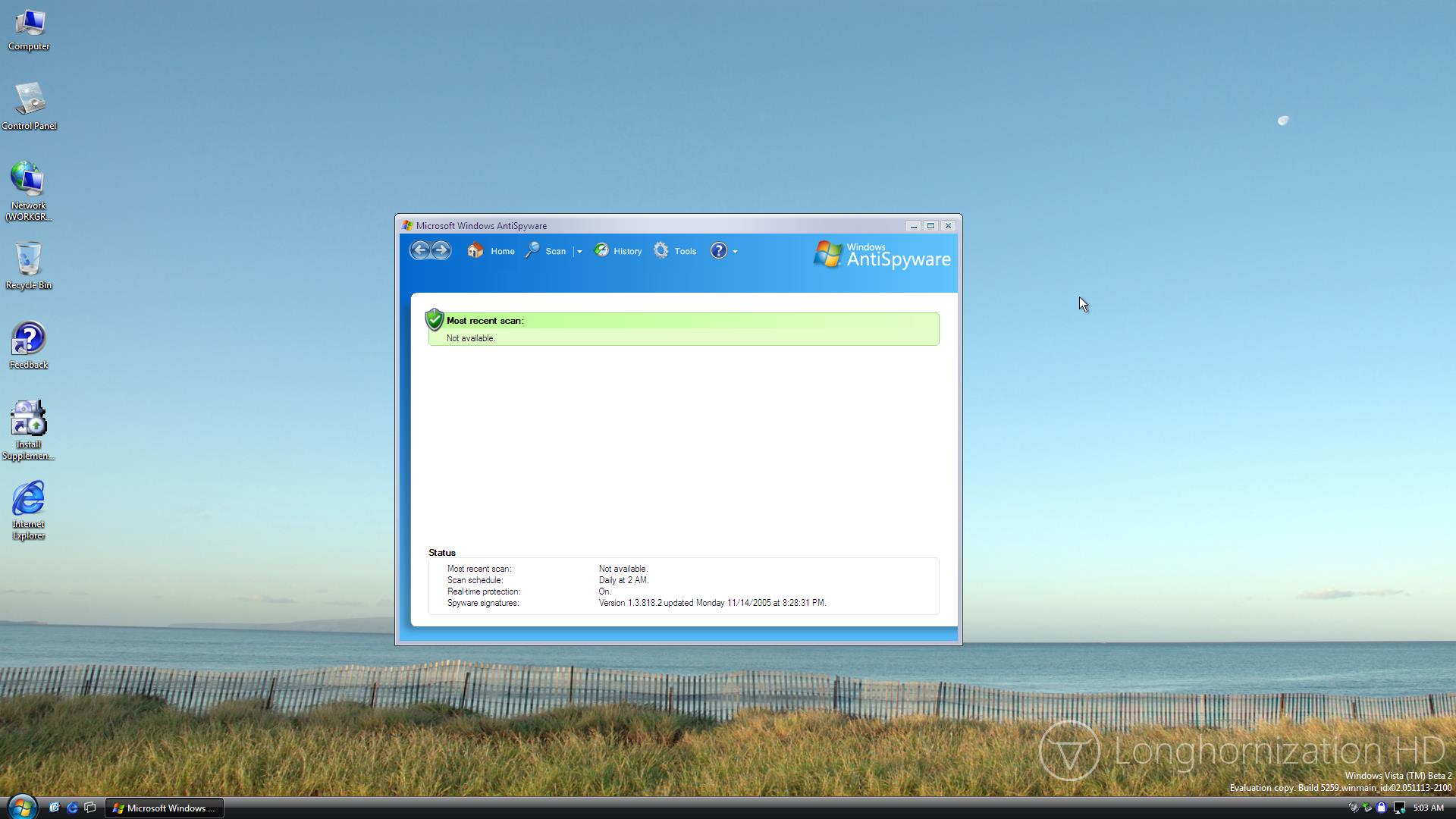The height and width of the screenshot is (819, 1456).
Task: Click the blue Help question mark icon
Action: pyautogui.click(x=718, y=251)
